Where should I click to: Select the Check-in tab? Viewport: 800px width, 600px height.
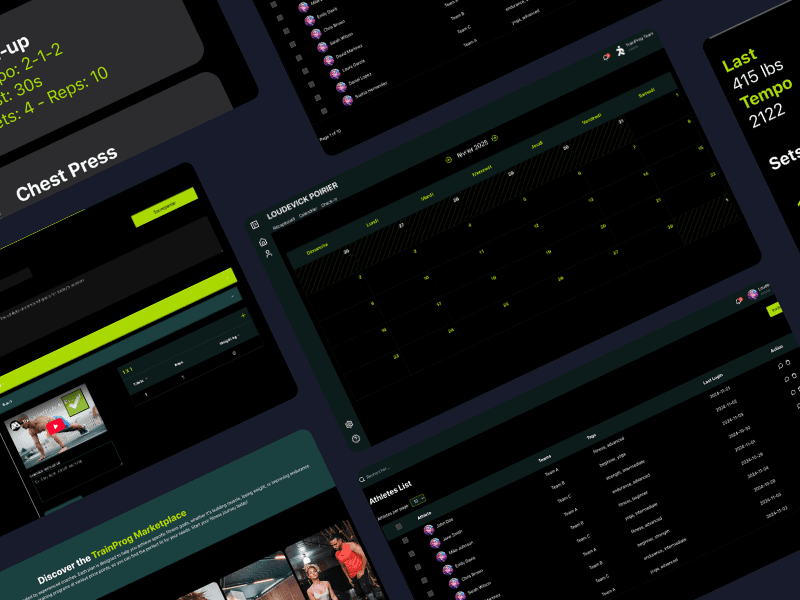tap(331, 200)
